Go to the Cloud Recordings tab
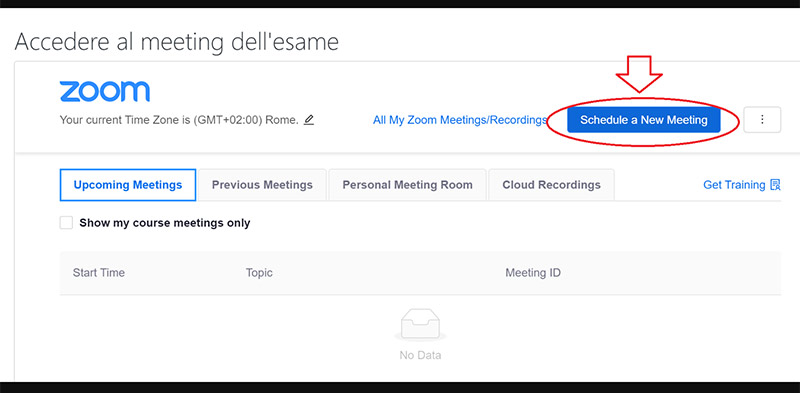 click(x=552, y=185)
